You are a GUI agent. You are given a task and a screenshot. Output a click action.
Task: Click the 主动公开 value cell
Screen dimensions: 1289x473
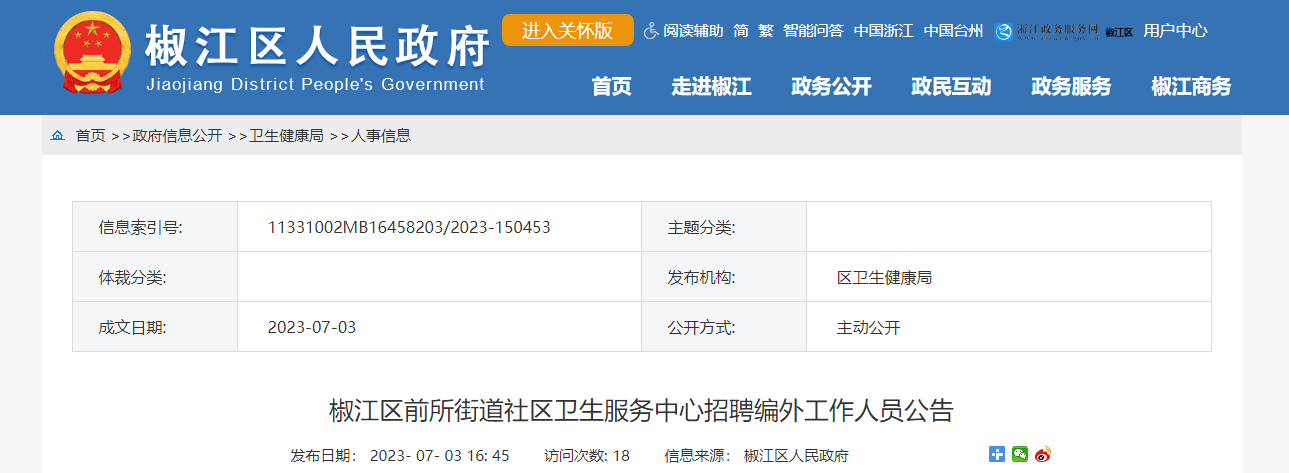pyautogui.click(x=1009, y=327)
